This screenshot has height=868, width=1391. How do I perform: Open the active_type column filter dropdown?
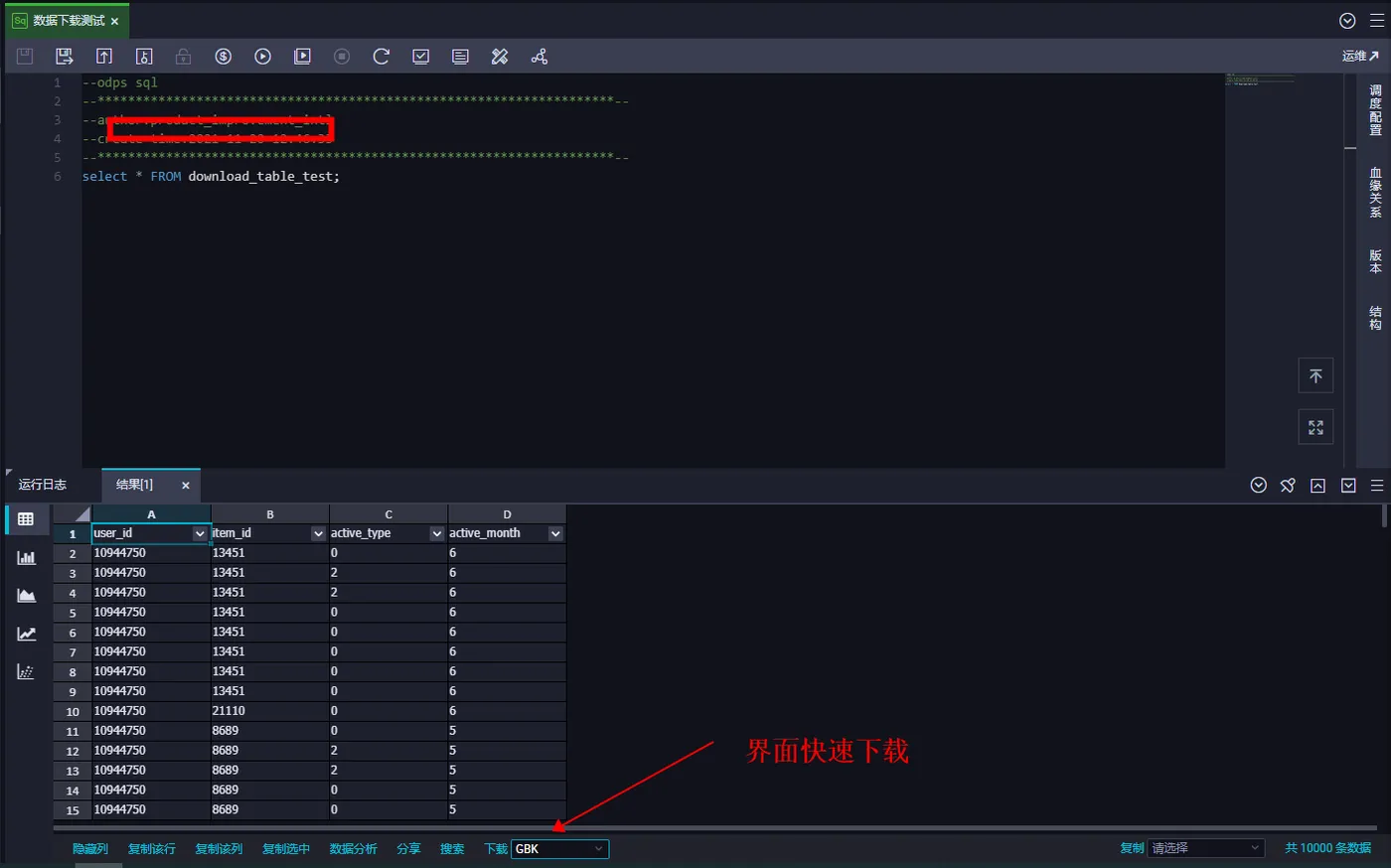tap(437, 533)
